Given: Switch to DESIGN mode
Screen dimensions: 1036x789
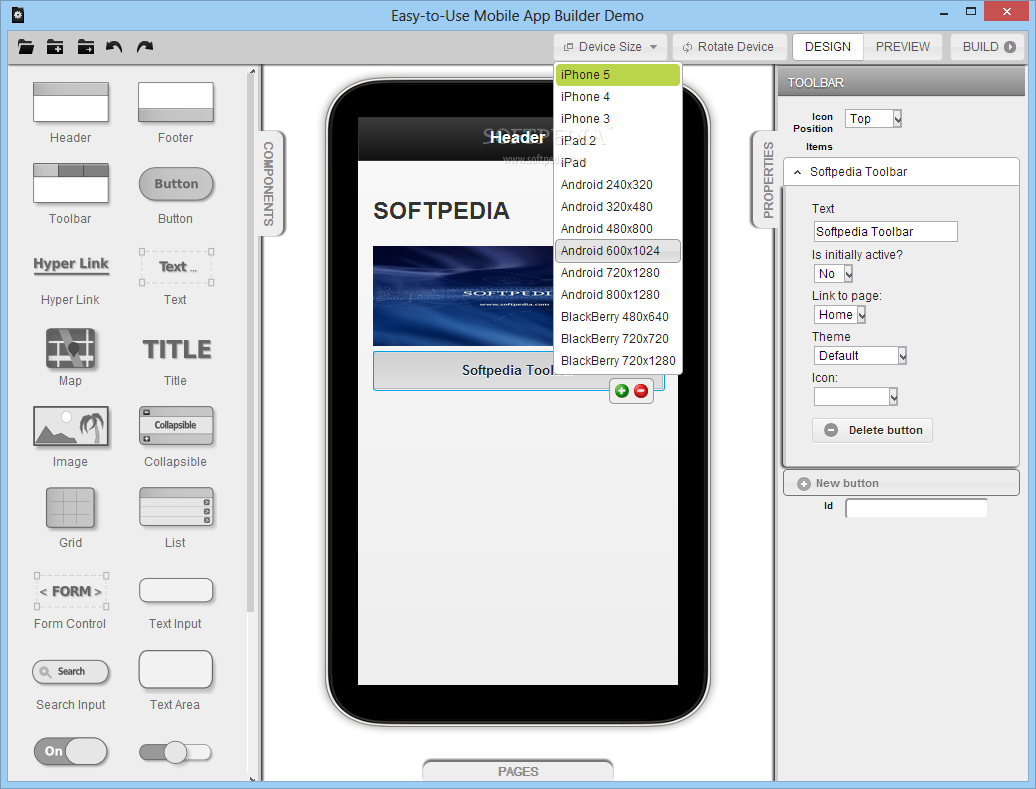Looking at the screenshot, I should pos(827,47).
